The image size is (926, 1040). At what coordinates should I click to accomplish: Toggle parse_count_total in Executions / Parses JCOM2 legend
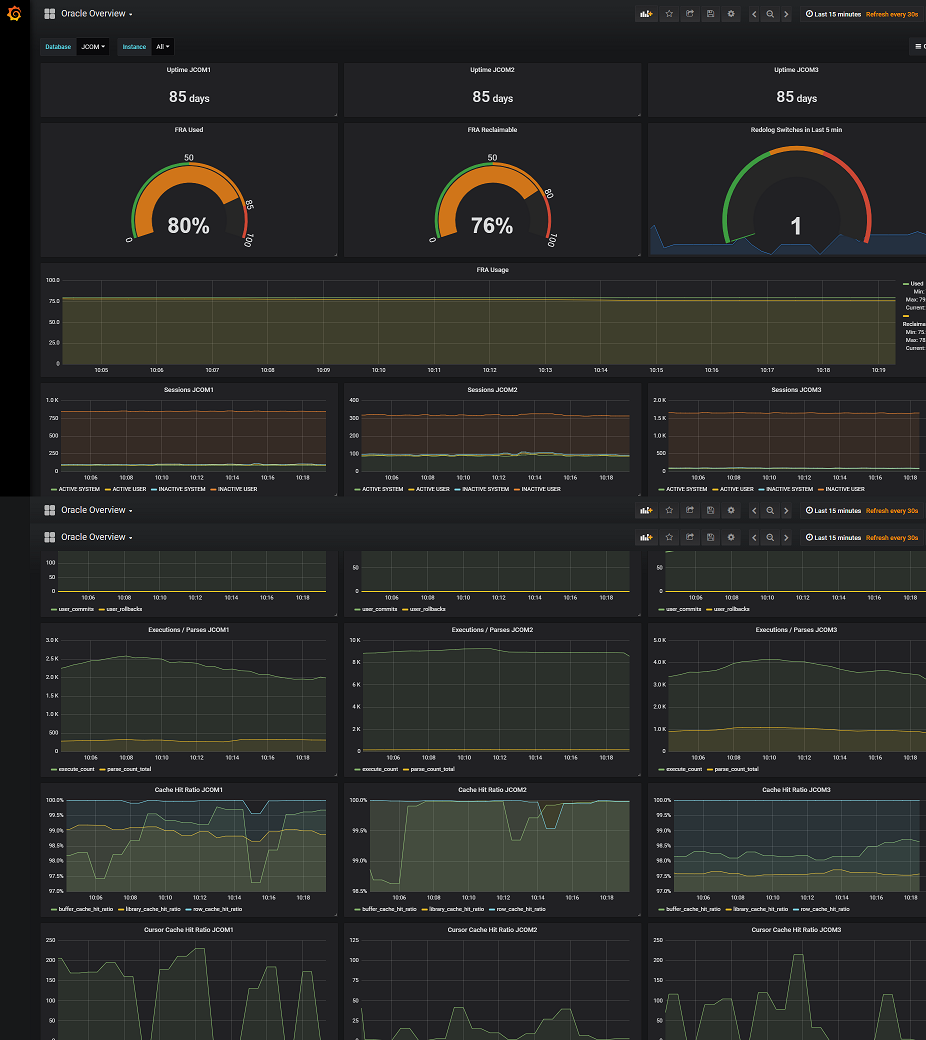429,769
